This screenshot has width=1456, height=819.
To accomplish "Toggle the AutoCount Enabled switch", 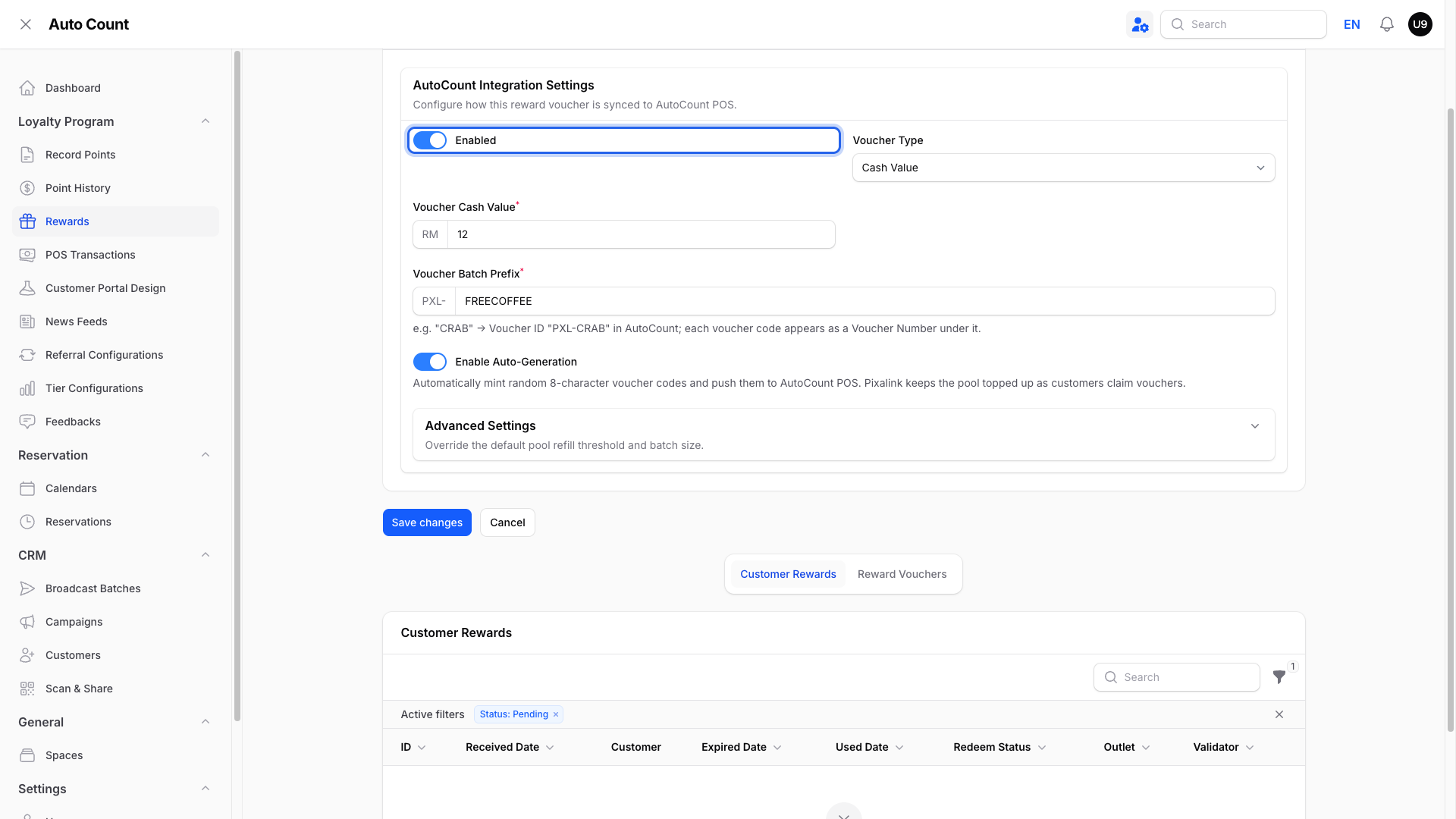I will point(430,140).
